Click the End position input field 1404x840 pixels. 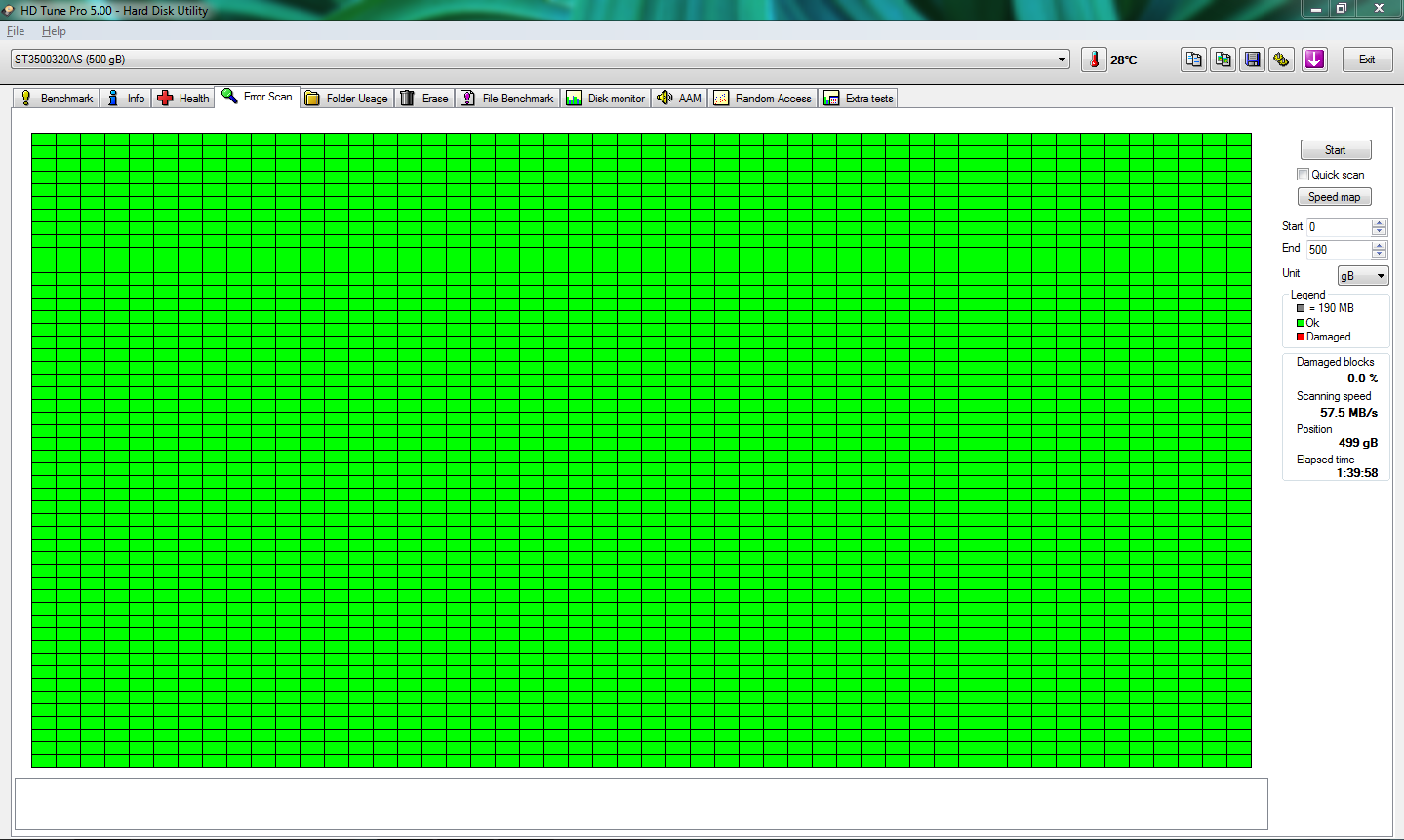[x=1339, y=249]
